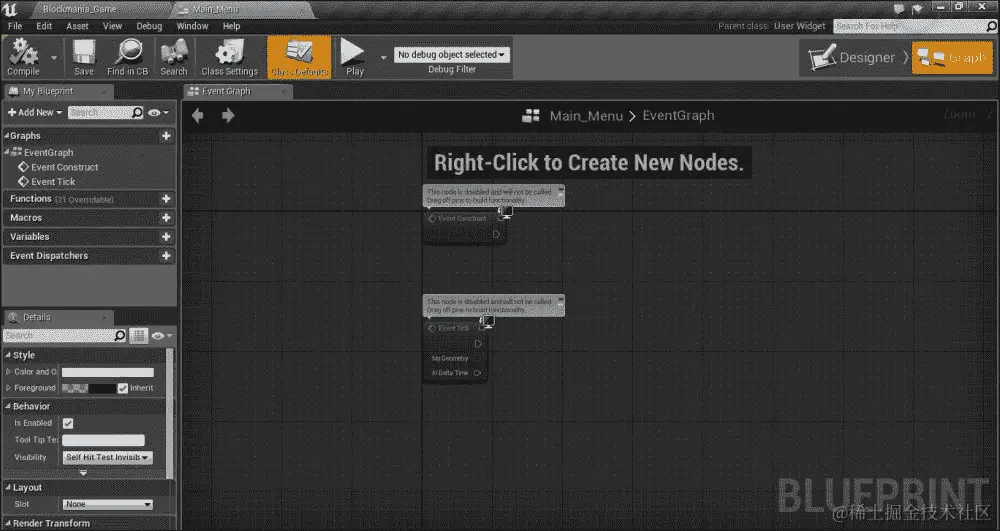Select EventGraph in the Graphs tree
1000x531 pixels.
(x=48, y=152)
